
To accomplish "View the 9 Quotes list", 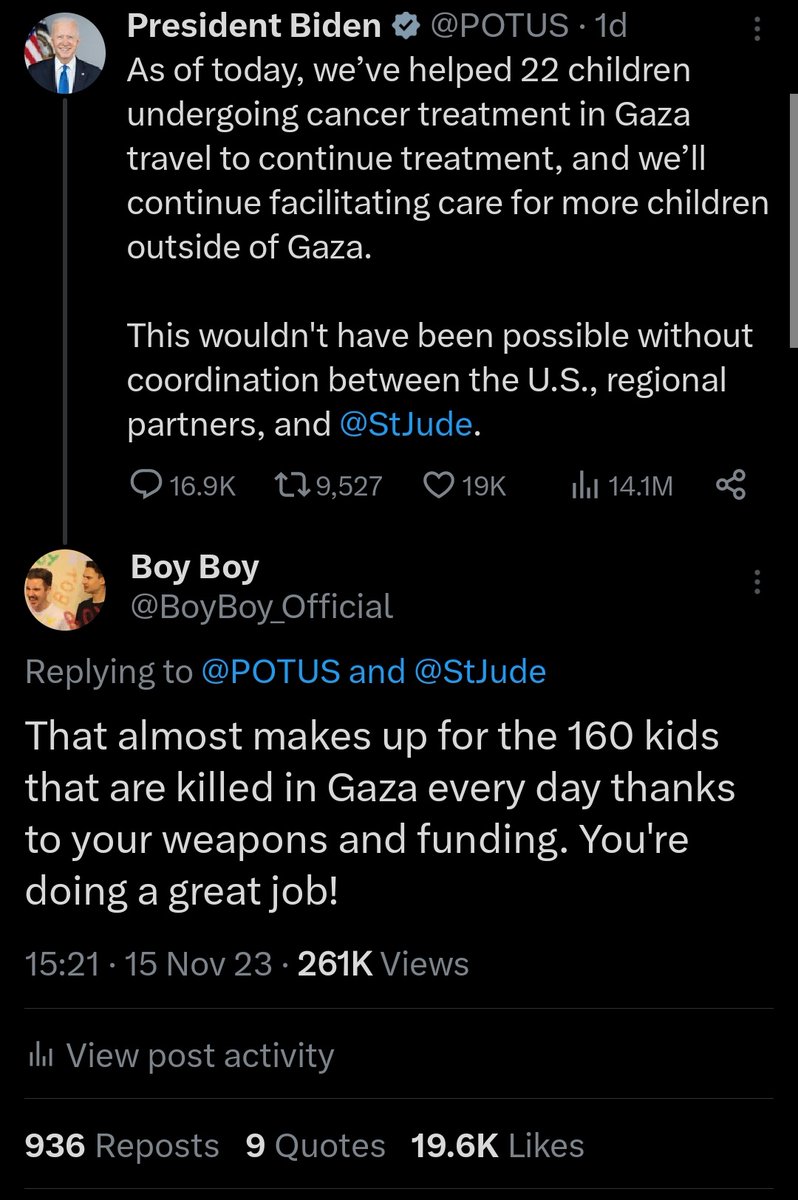I will coord(315,1146).
